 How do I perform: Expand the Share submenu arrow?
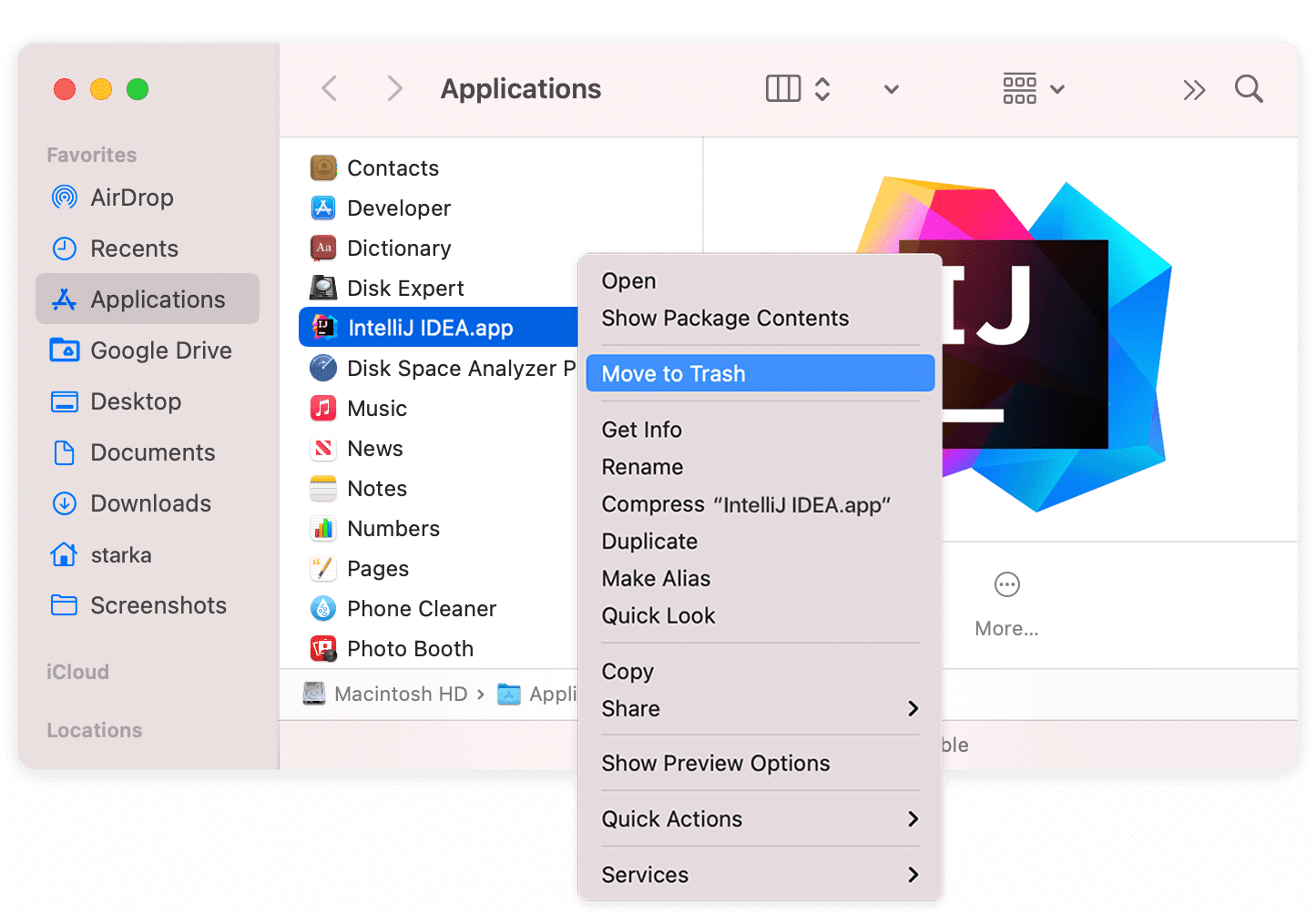tap(913, 708)
